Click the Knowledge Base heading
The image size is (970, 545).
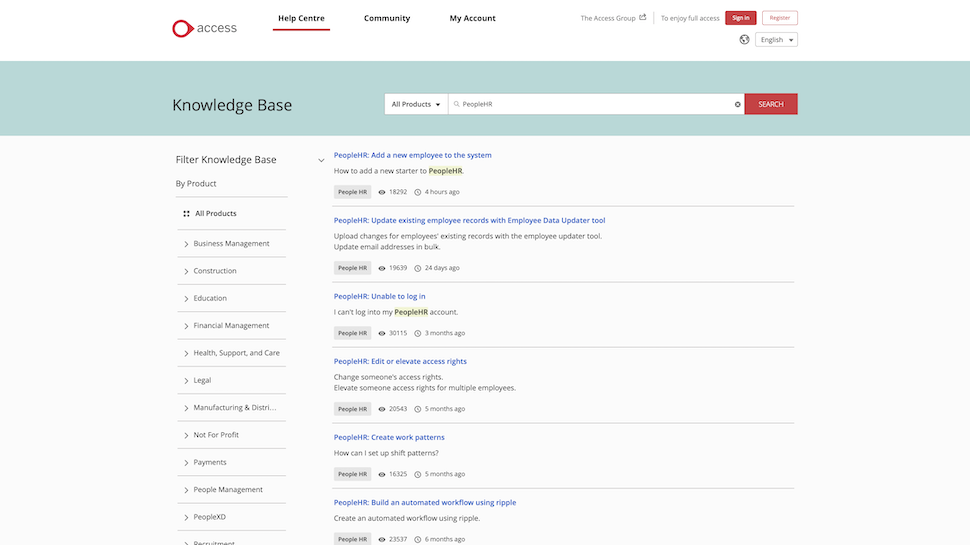[x=232, y=105]
